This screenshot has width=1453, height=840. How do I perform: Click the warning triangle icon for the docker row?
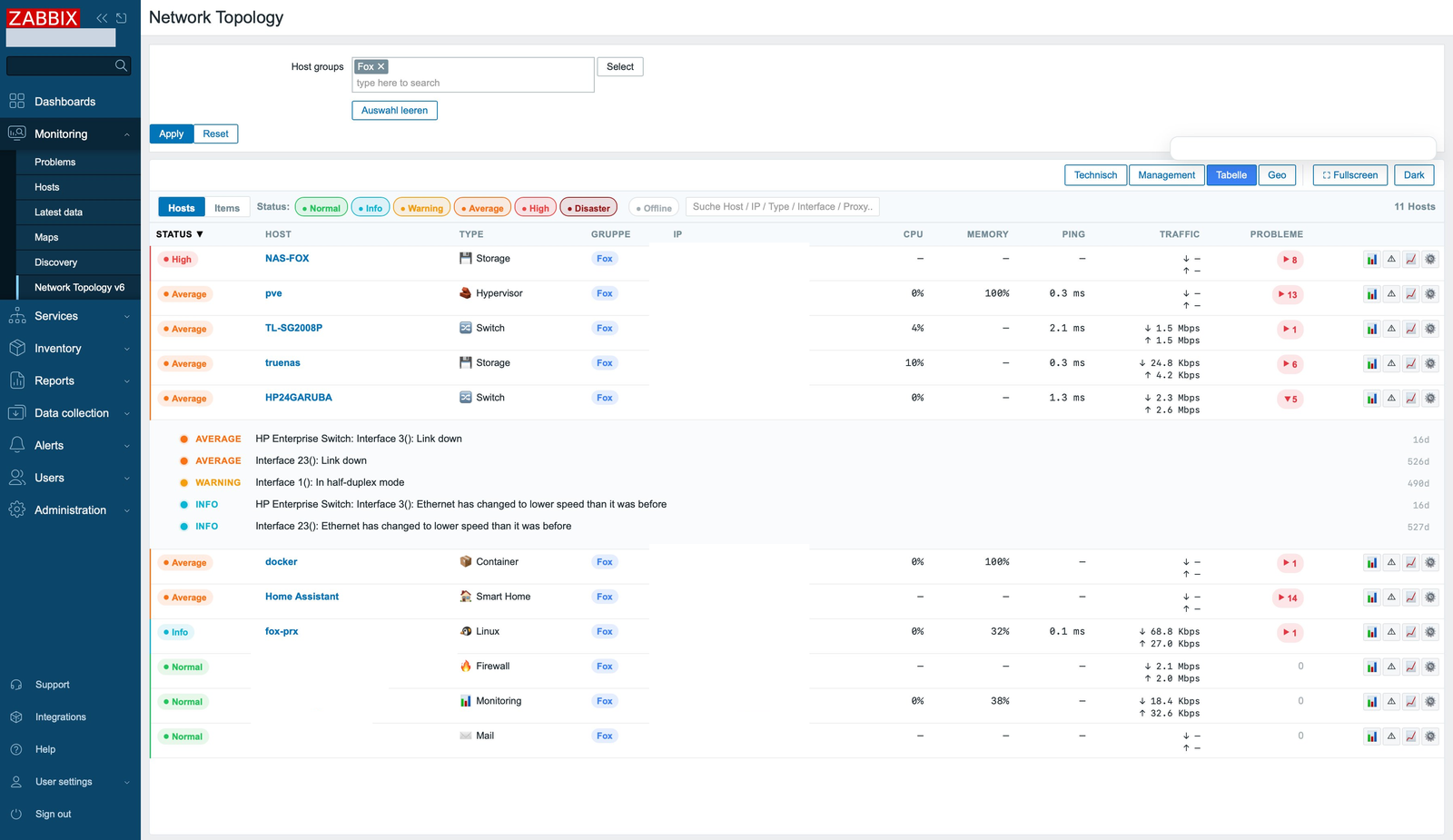pyautogui.click(x=1391, y=563)
